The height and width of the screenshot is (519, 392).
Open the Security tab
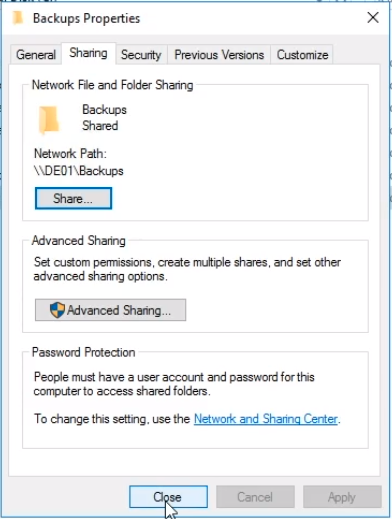point(141,55)
